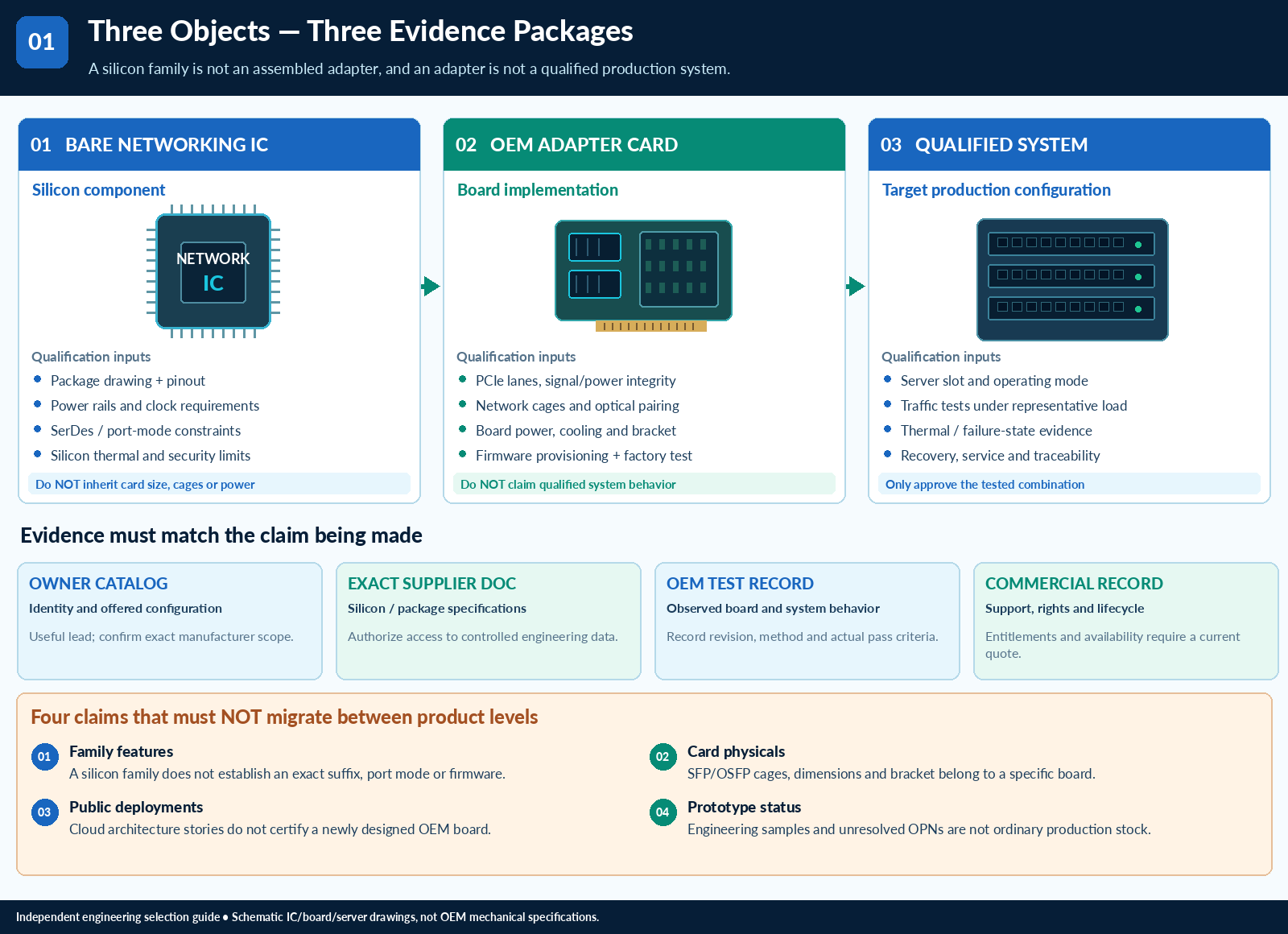The image size is (1288, 934).
Task: Click the 02 badge beside Card physicals
Action: (x=663, y=757)
